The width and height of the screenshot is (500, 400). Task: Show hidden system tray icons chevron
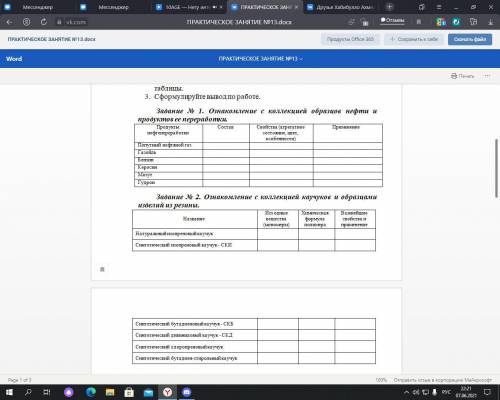(x=406, y=392)
